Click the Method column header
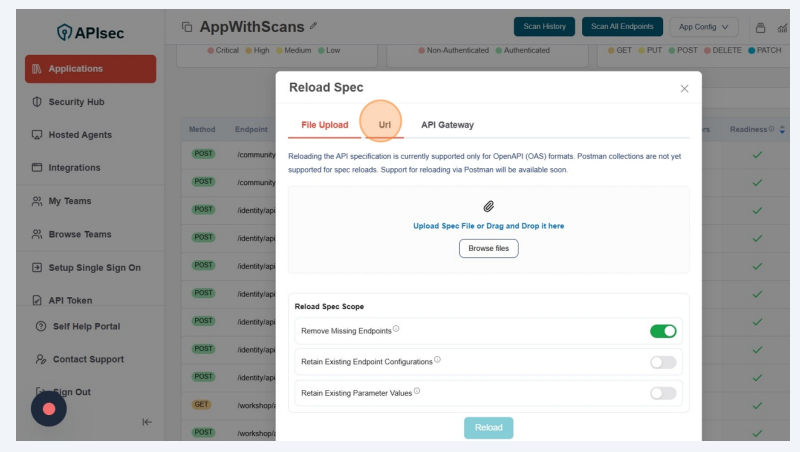The width and height of the screenshot is (800, 452). click(x=202, y=130)
